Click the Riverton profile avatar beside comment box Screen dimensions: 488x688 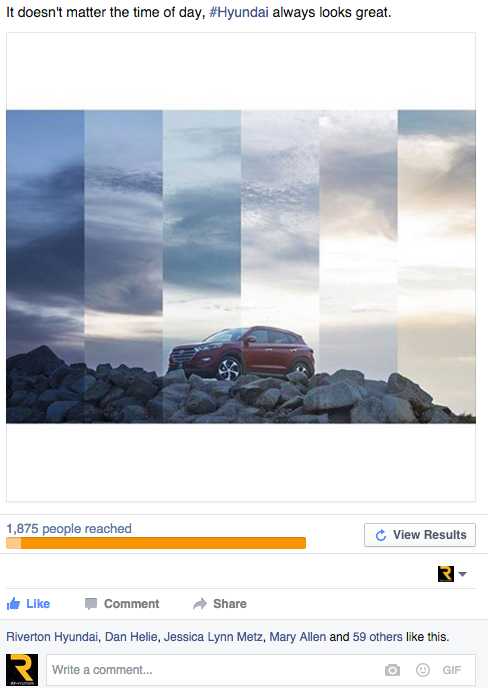(x=22, y=670)
